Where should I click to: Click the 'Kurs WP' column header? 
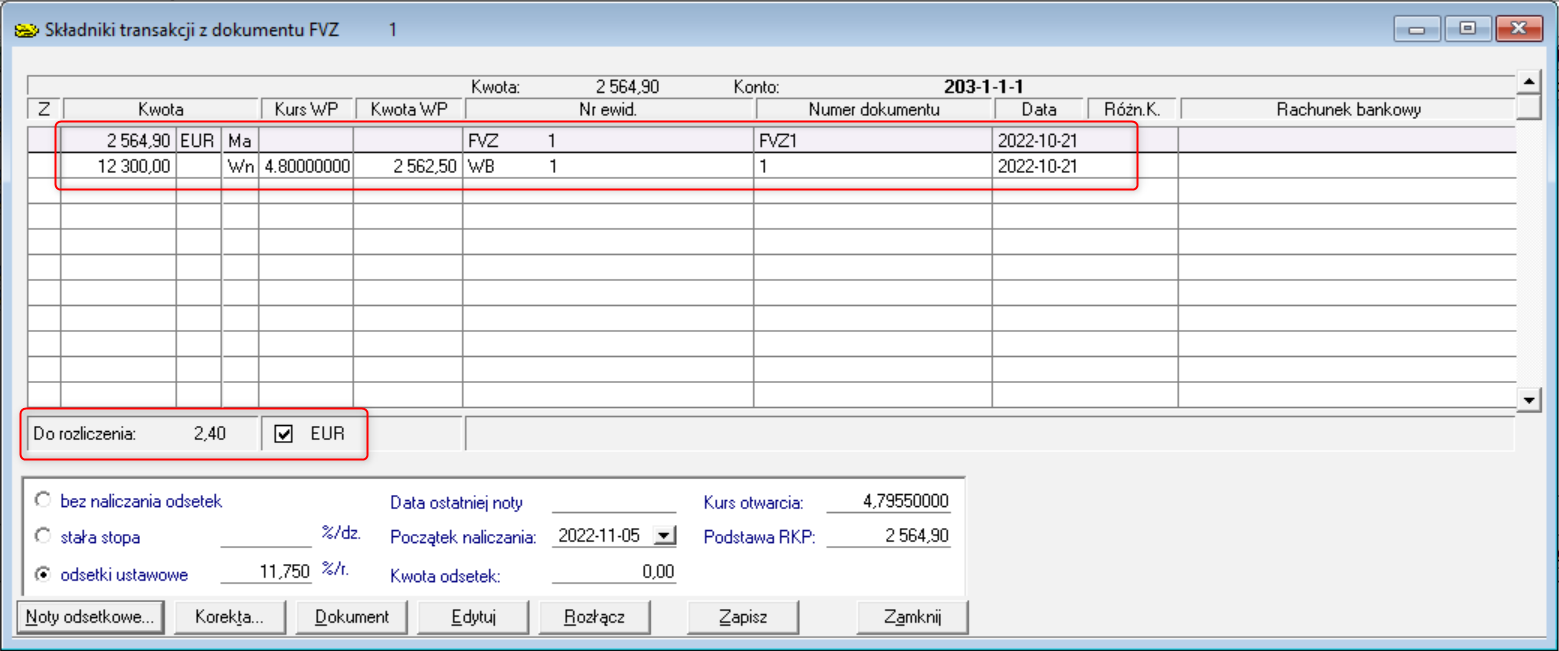pos(307,109)
